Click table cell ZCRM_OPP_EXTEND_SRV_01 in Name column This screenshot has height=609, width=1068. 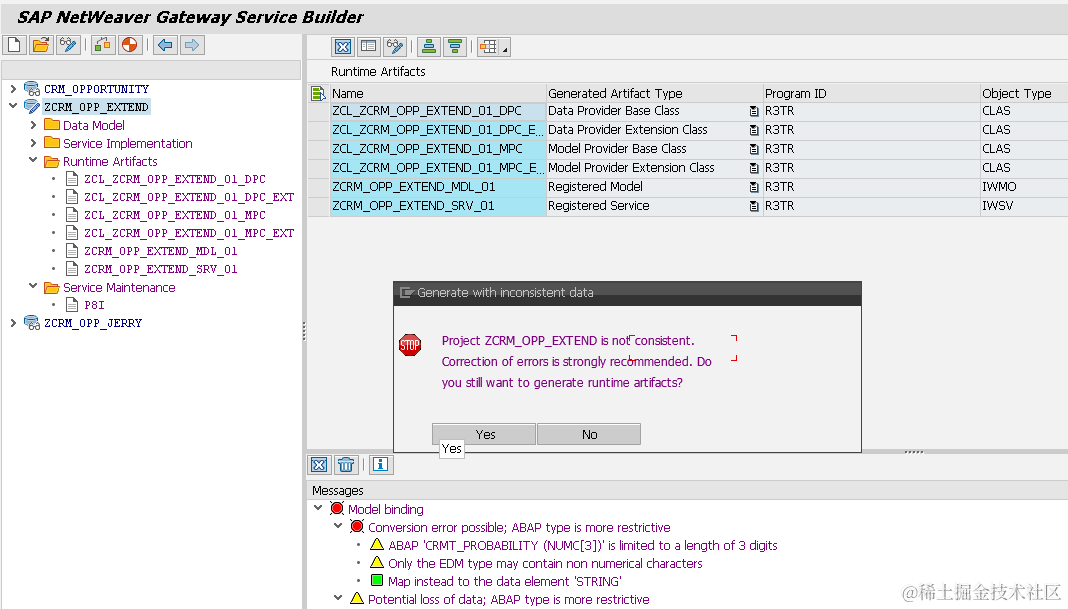tap(438, 206)
